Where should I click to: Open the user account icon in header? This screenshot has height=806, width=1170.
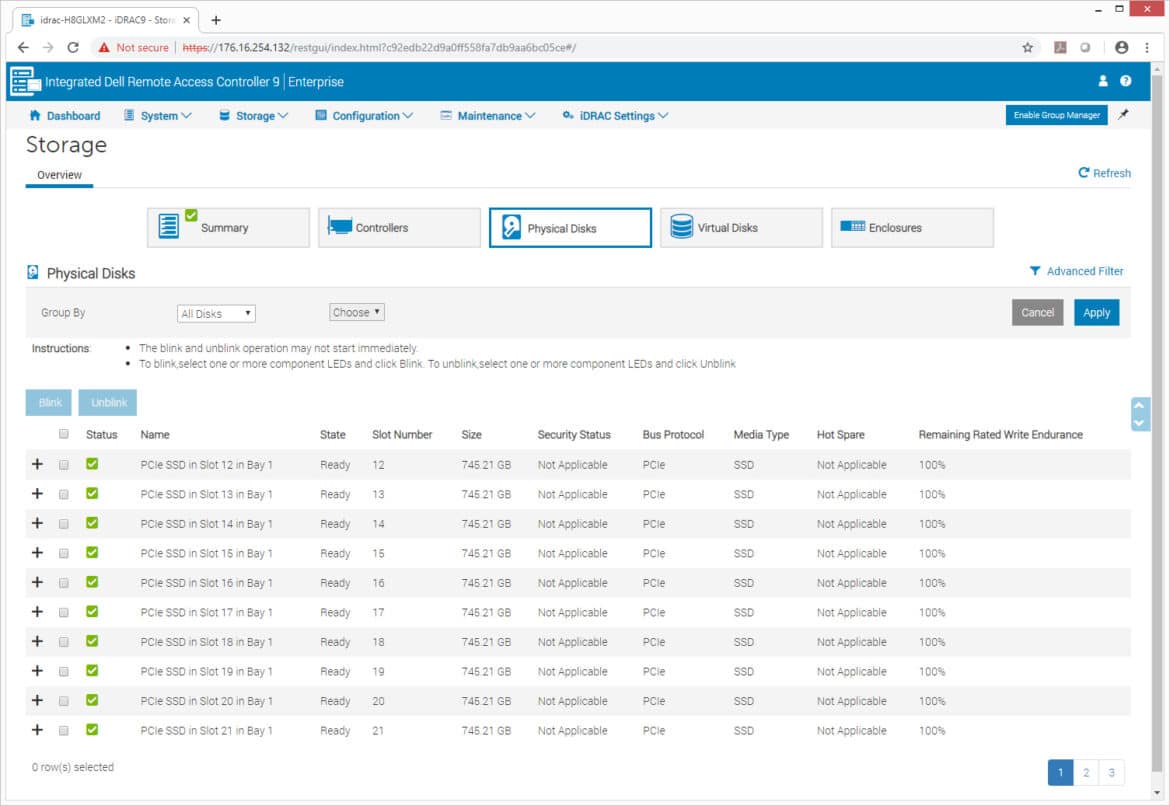[x=1103, y=81]
